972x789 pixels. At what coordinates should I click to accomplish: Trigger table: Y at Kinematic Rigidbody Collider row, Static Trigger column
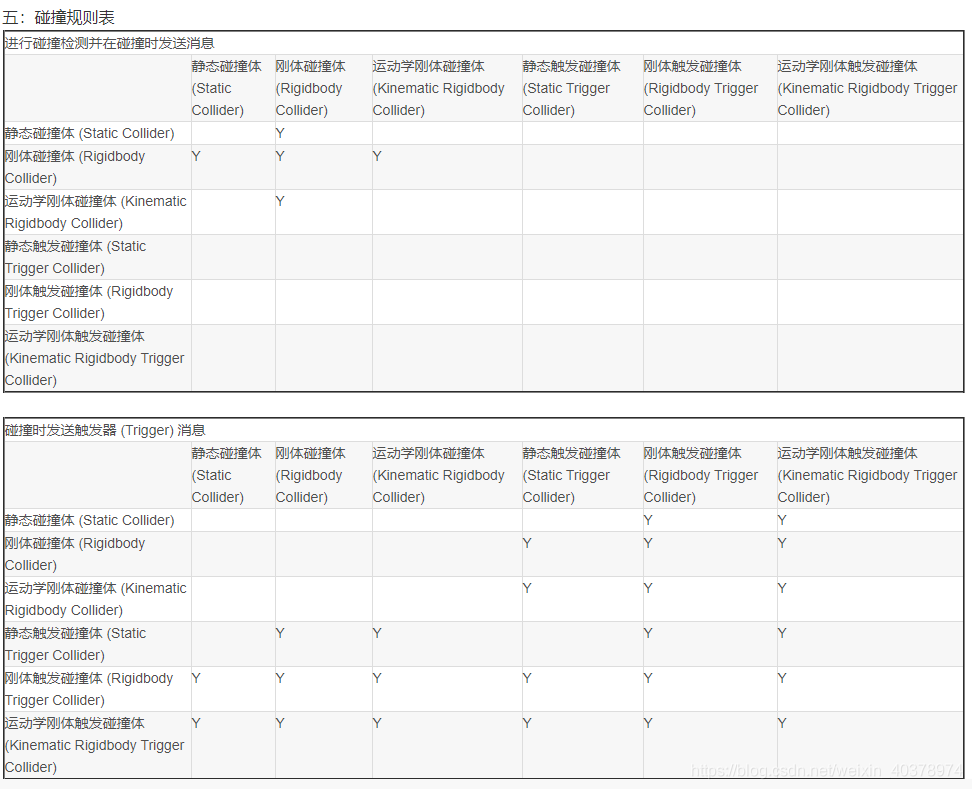[x=527, y=588]
